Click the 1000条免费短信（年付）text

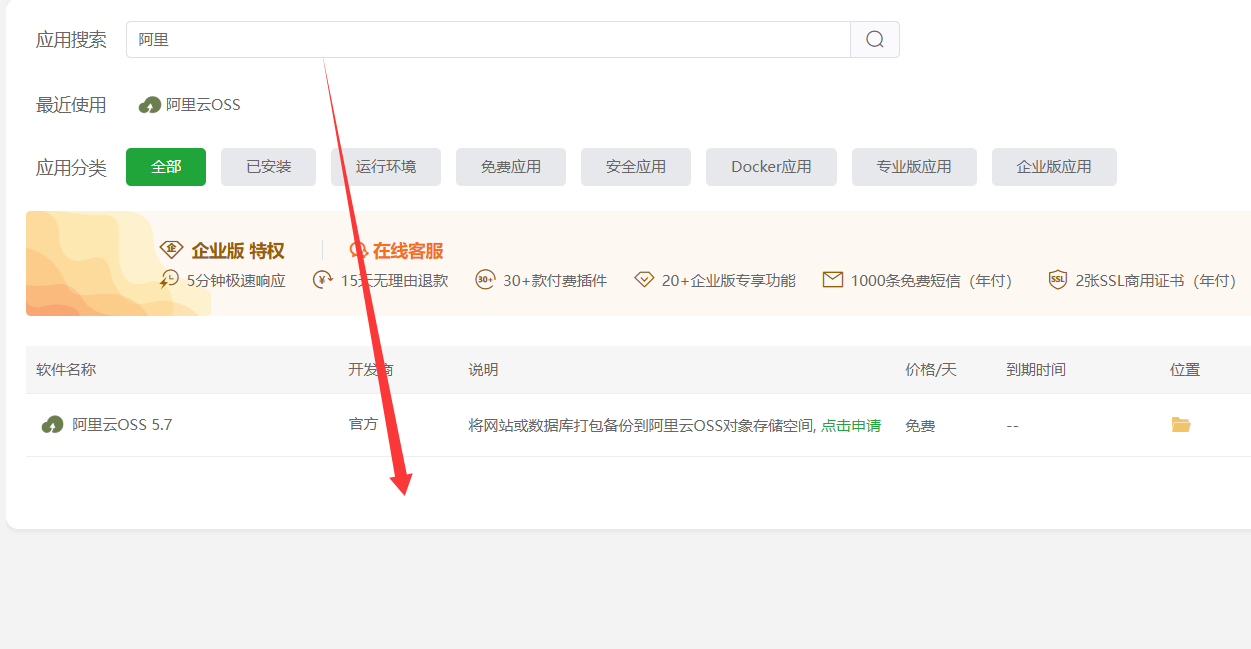point(934,281)
